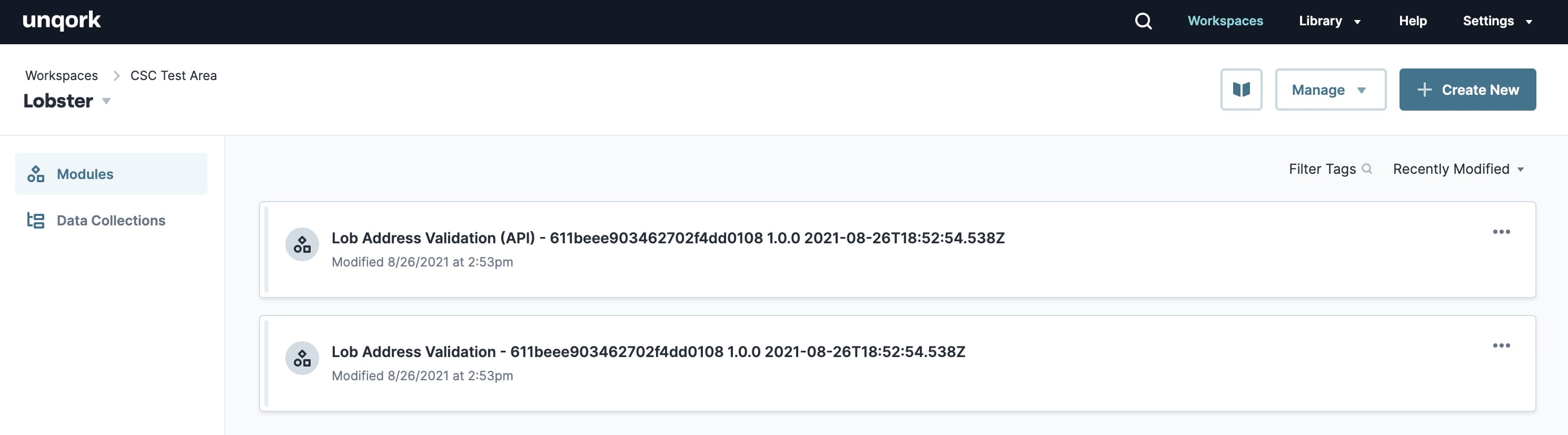Click the Data Collections sidebar icon
This screenshot has width=1568, height=435.
[x=36, y=221]
